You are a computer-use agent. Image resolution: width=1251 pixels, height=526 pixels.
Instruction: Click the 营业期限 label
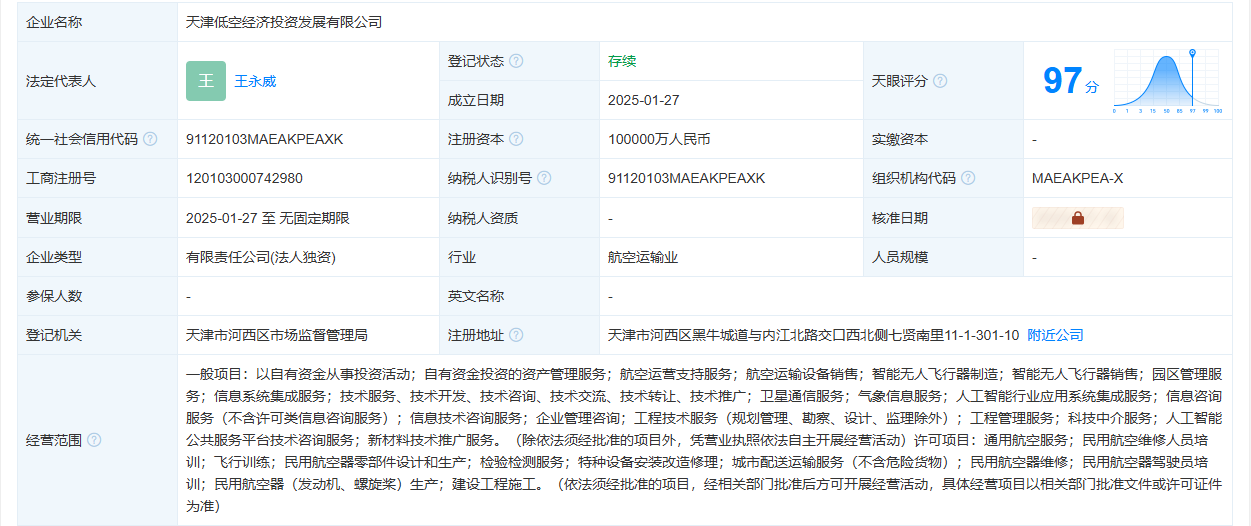tap(54, 218)
